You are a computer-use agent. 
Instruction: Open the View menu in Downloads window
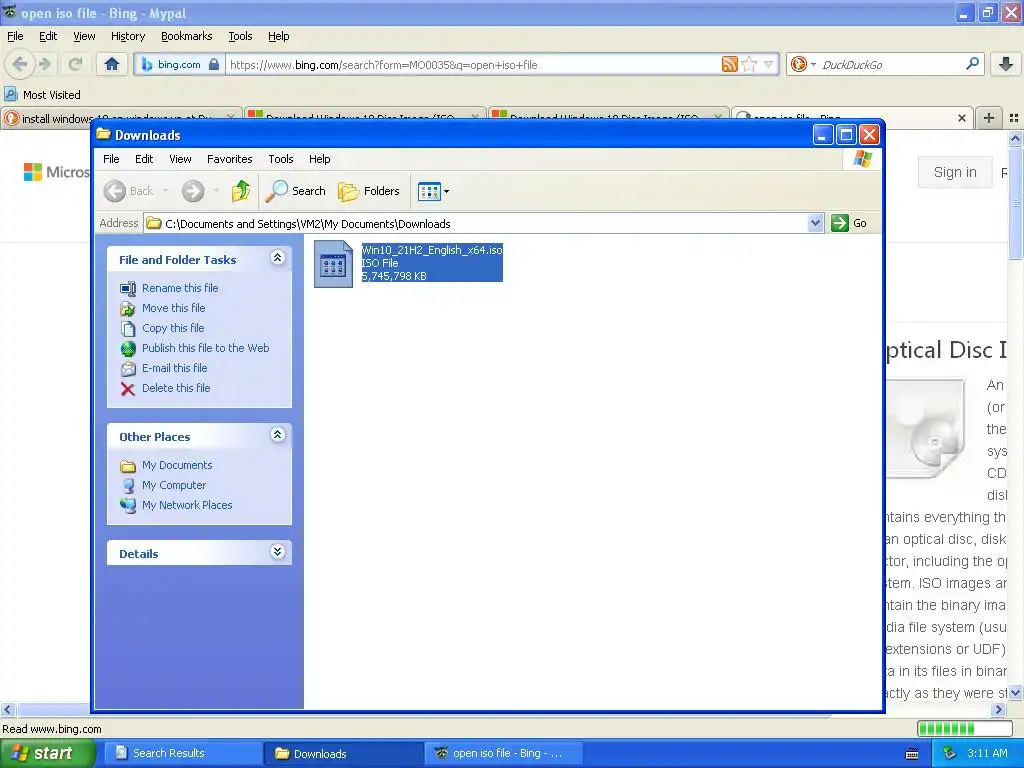180,159
